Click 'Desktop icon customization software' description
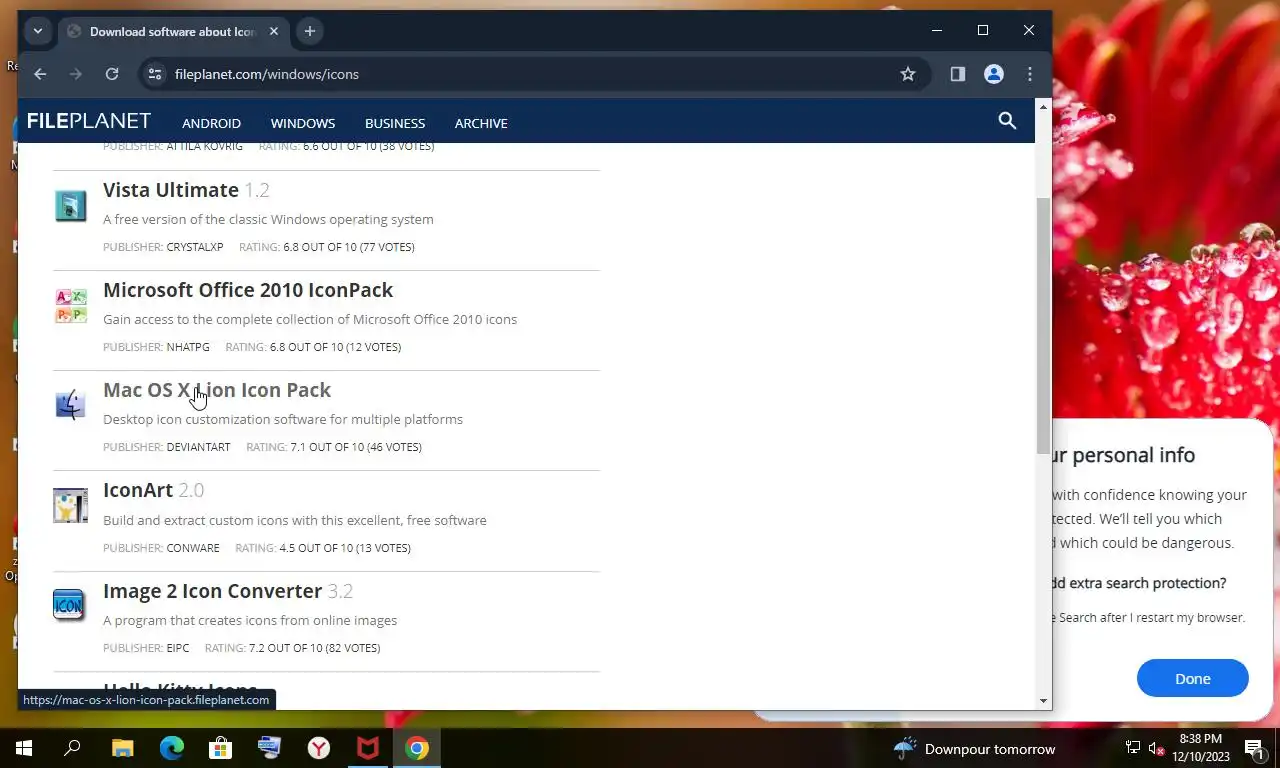 coord(283,419)
